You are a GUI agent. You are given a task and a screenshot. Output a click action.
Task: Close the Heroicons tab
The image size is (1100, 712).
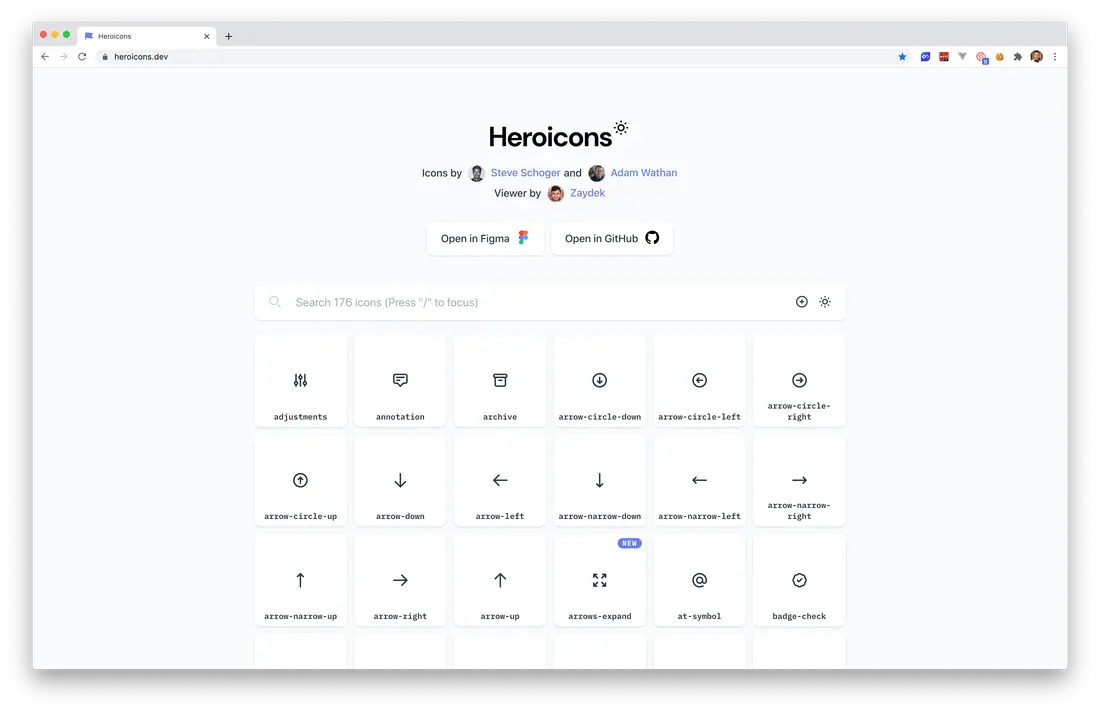(206, 36)
